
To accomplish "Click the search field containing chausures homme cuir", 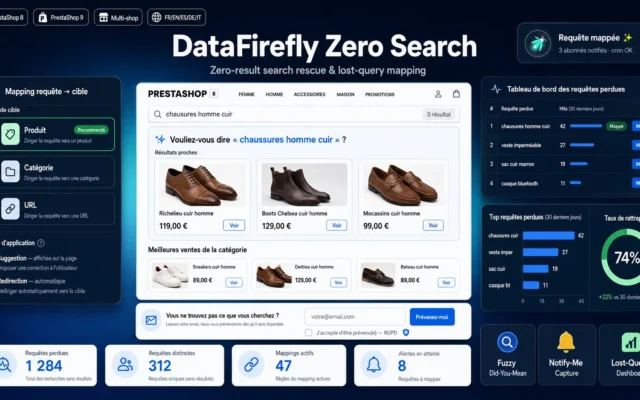I will click(304, 114).
